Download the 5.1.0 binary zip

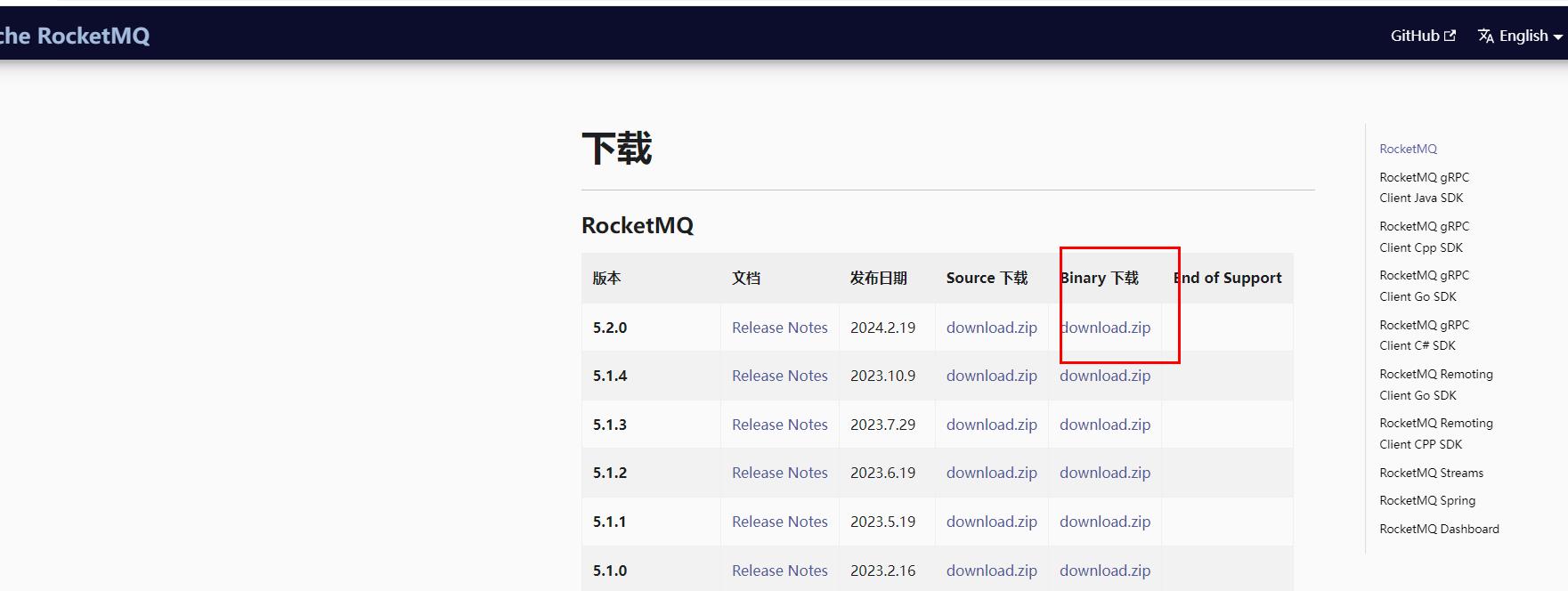click(x=1105, y=571)
